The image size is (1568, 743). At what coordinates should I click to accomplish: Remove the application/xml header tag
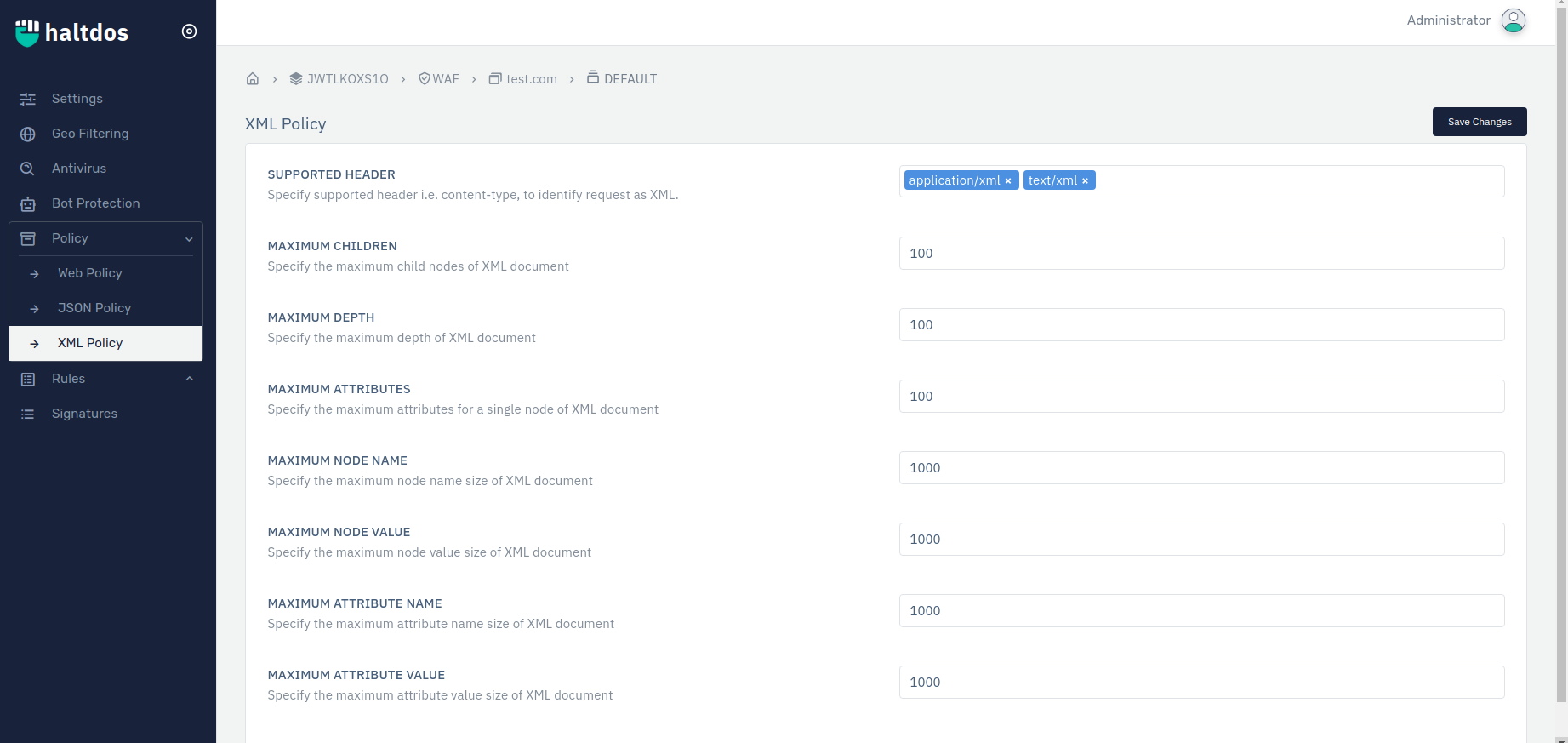tap(1008, 181)
